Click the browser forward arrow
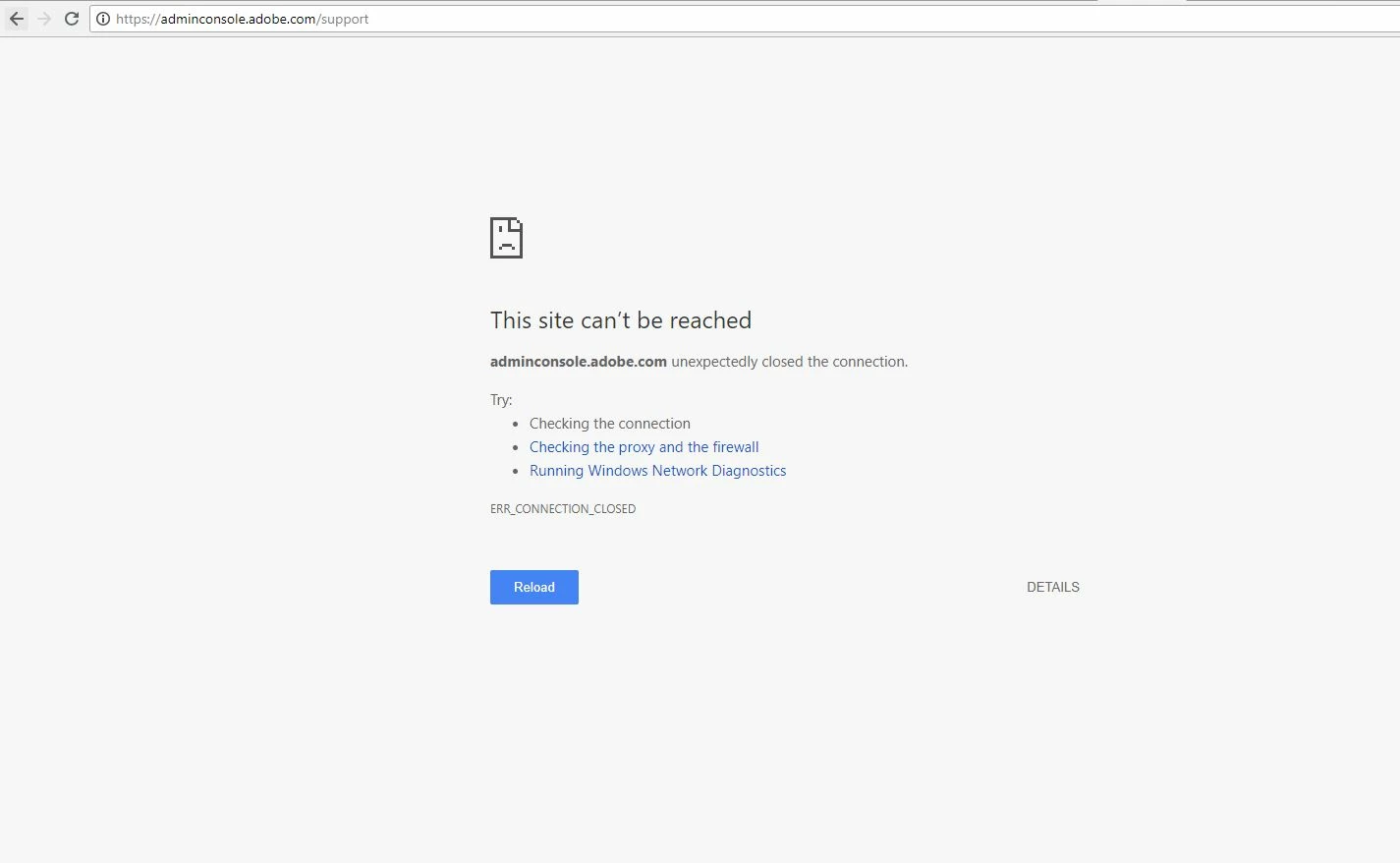 click(44, 19)
